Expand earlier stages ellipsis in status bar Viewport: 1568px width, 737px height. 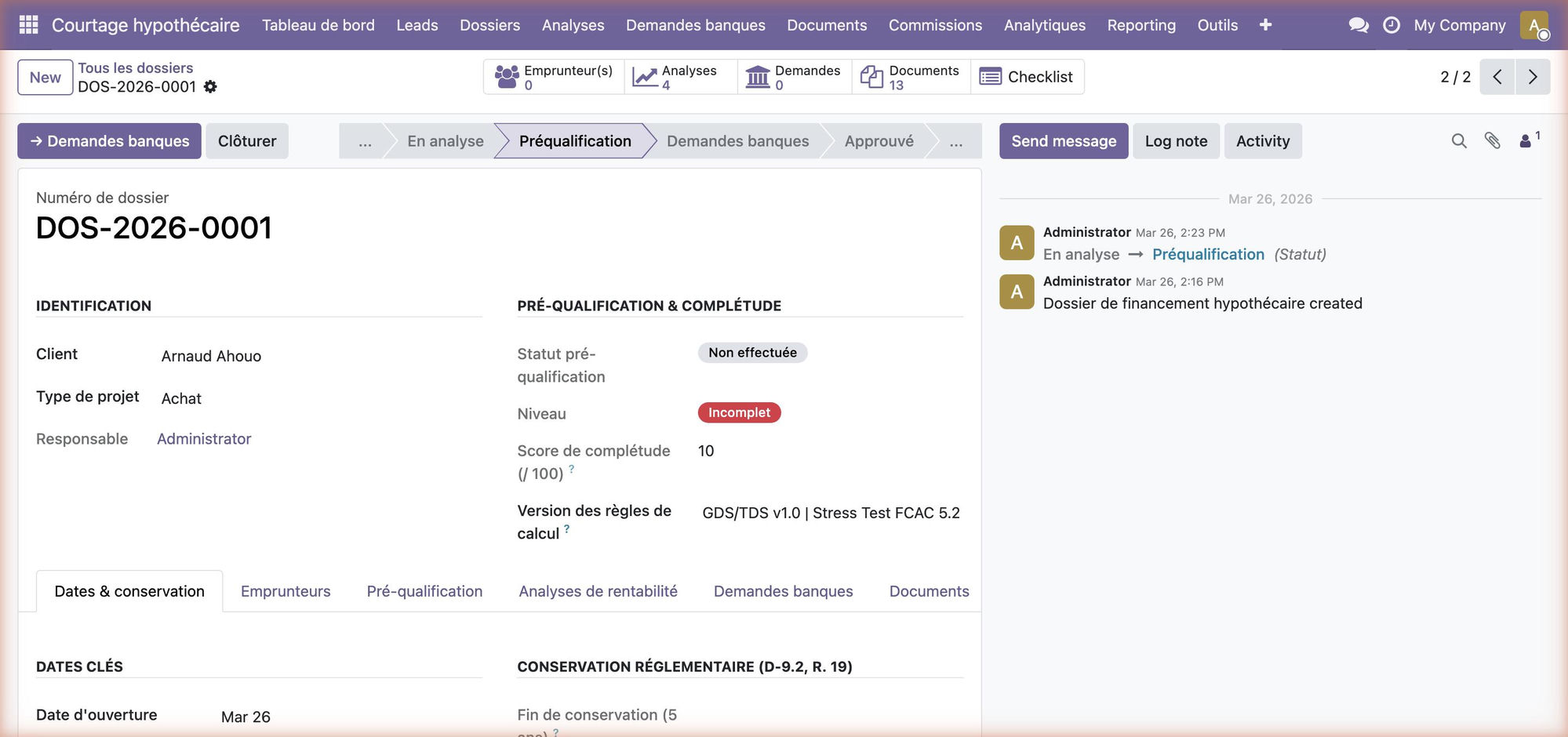(365, 141)
